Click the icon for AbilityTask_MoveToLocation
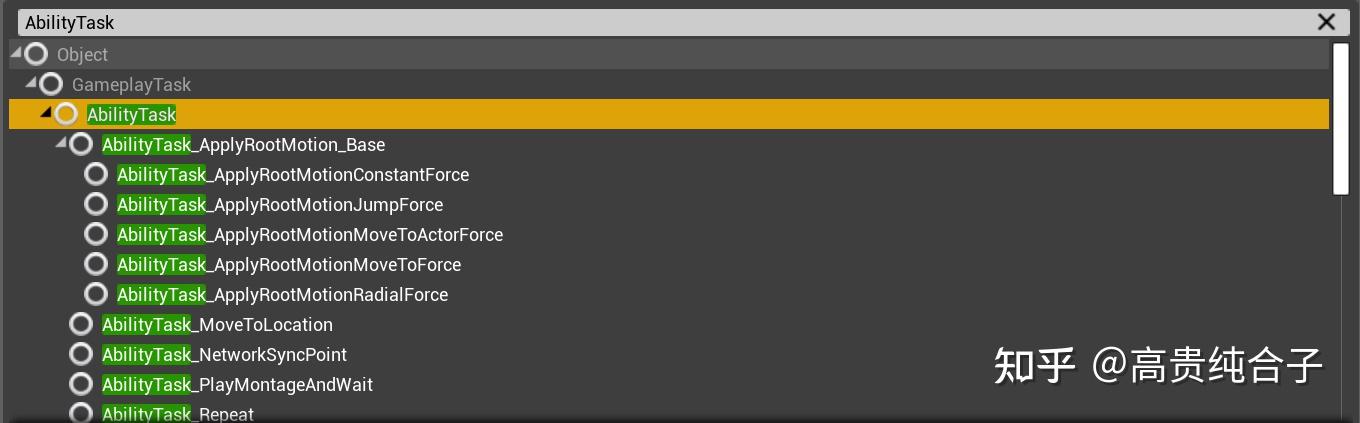The height and width of the screenshot is (423, 1360). (x=81, y=324)
